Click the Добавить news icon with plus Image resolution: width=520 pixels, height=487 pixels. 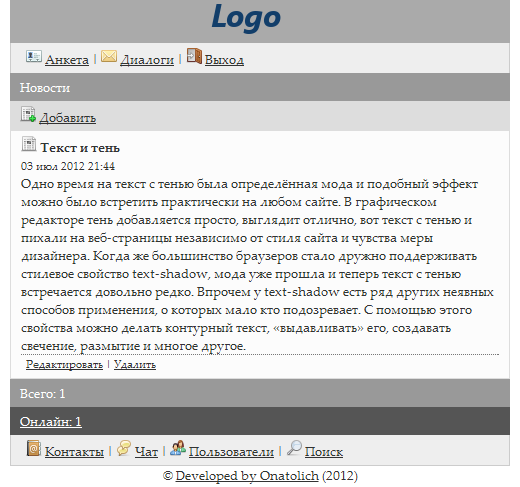pyautogui.click(x=28, y=115)
